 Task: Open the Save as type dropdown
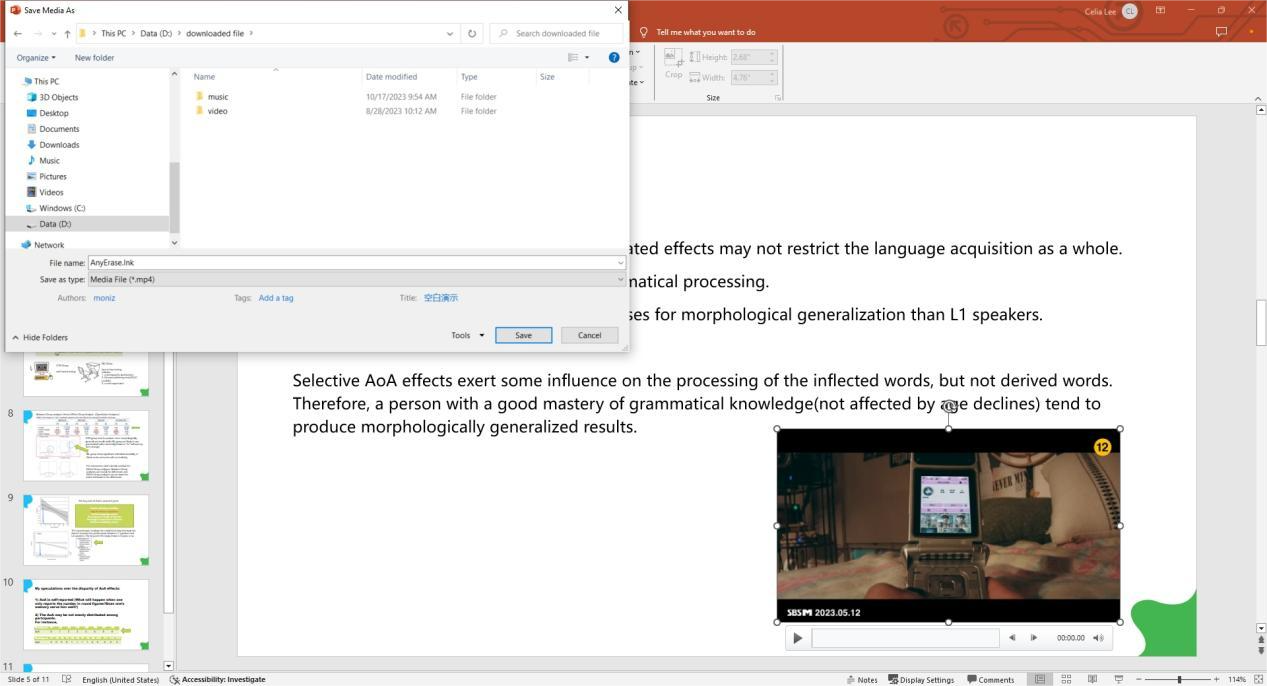(620, 279)
